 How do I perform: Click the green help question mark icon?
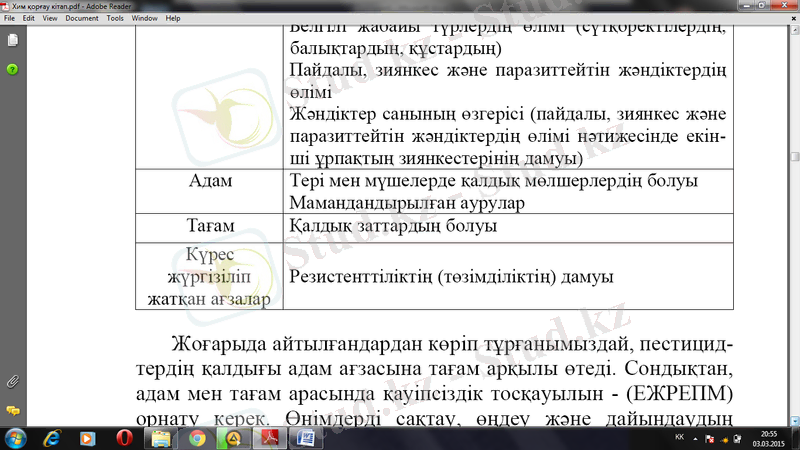(x=12, y=69)
